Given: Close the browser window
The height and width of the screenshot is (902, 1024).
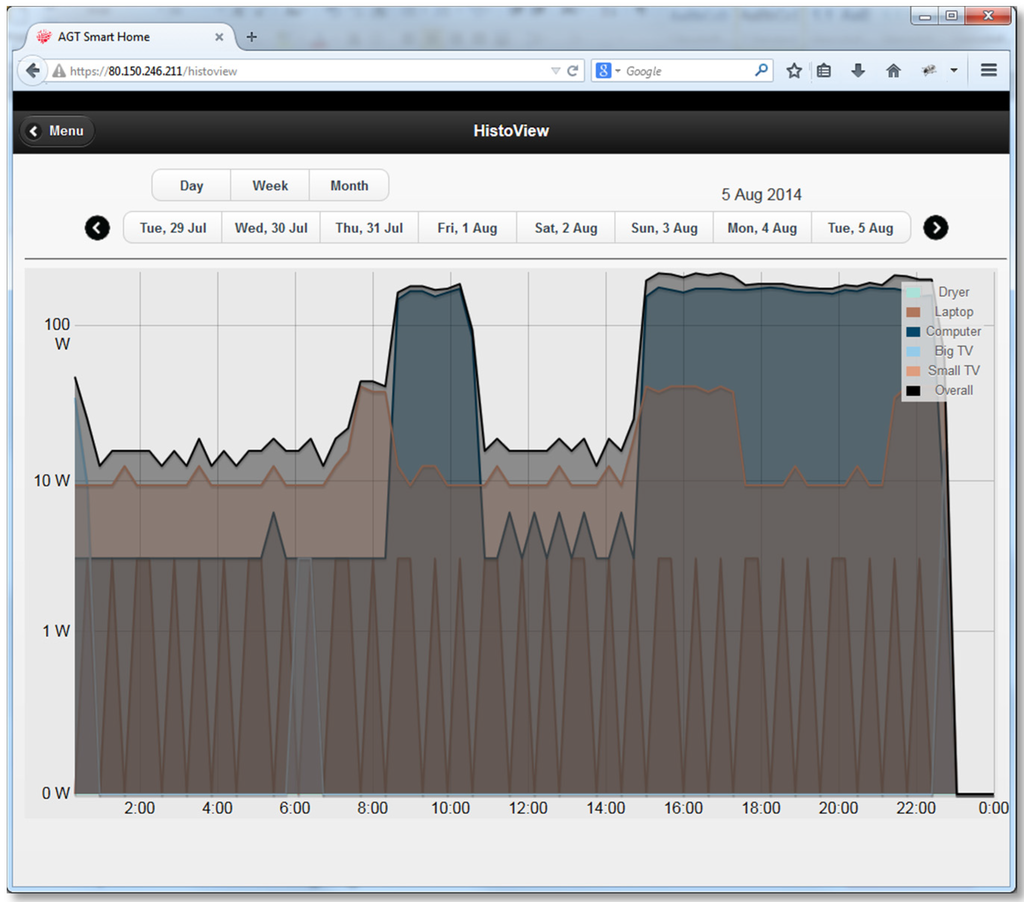Looking at the screenshot, I should click(988, 16).
